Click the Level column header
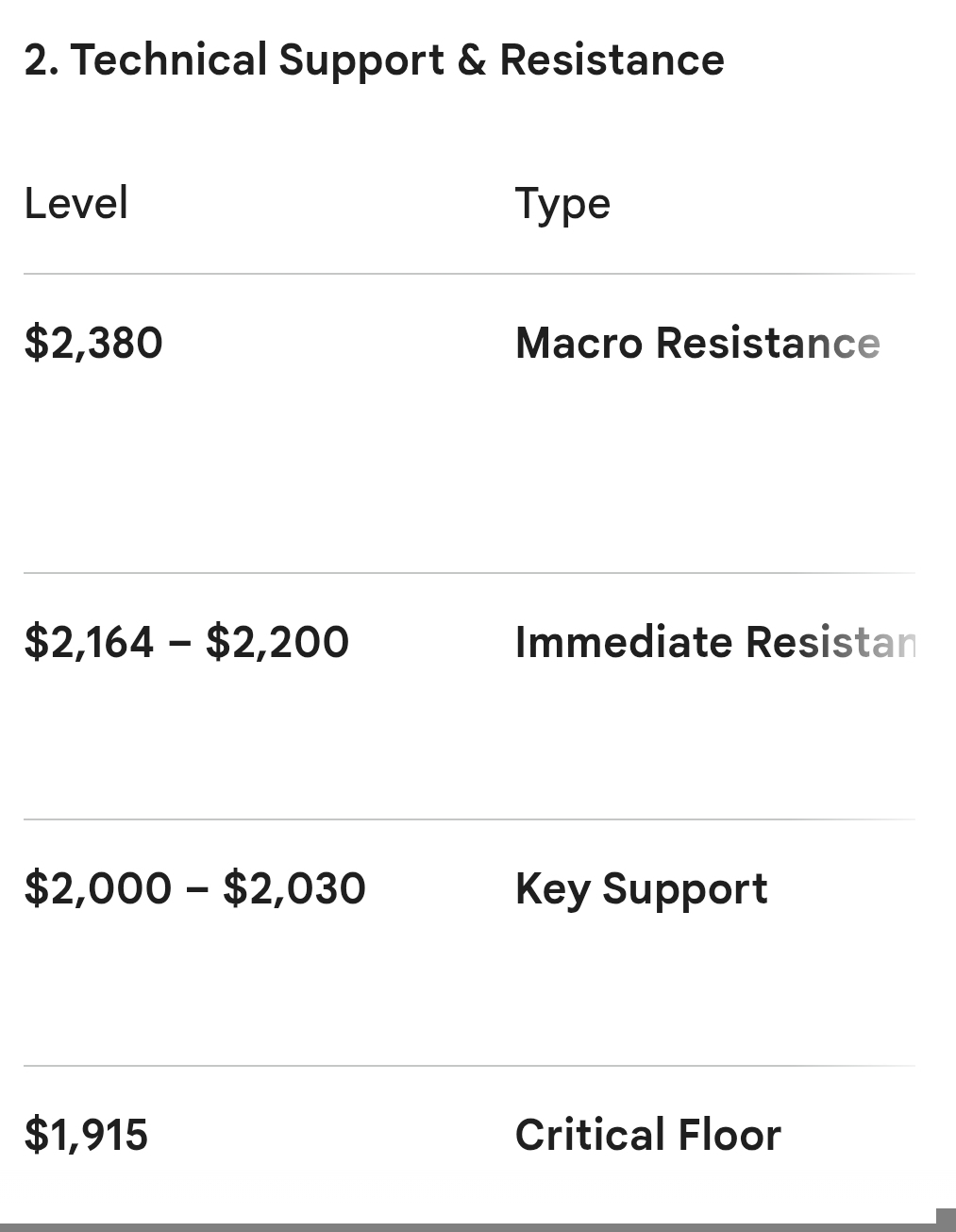Screen dimensions: 956x1232 [x=75, y=204]
